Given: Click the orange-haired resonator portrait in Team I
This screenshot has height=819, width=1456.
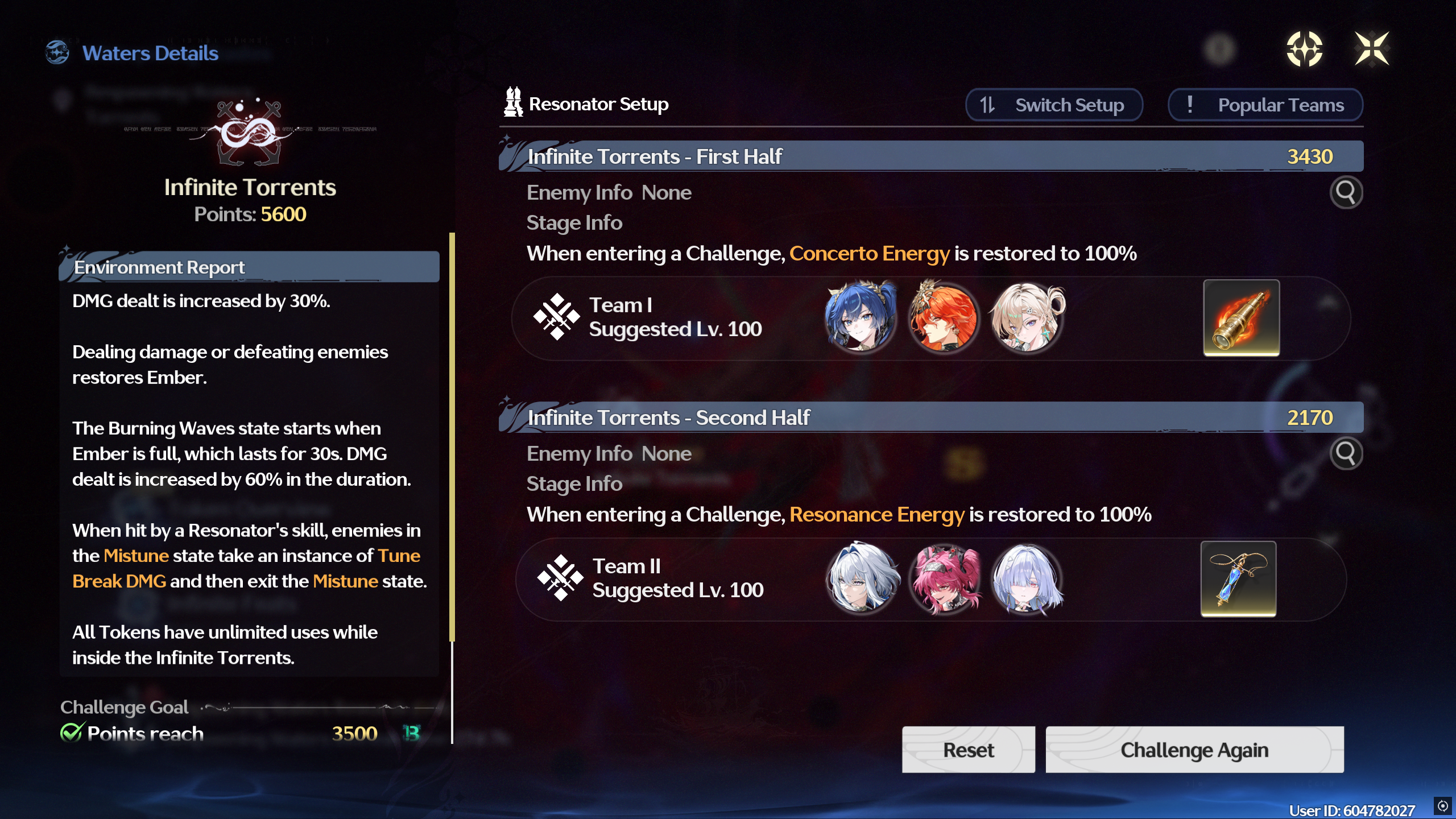Looking at the screenshot, I should (x=944, y=317).
